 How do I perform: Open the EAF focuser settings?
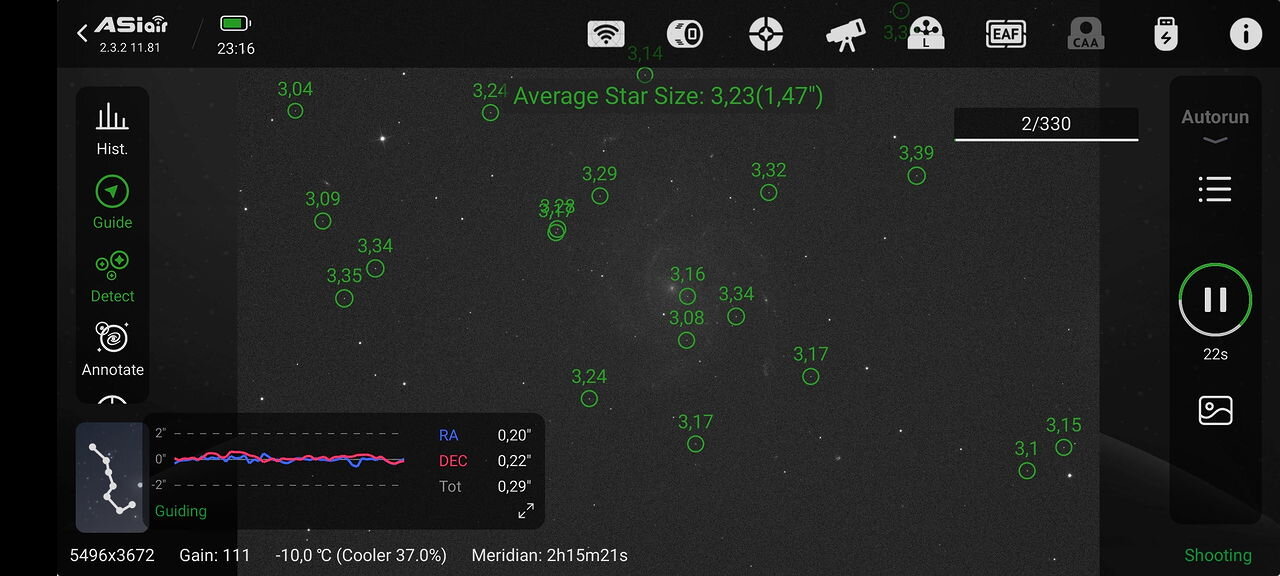point(1005,34)
